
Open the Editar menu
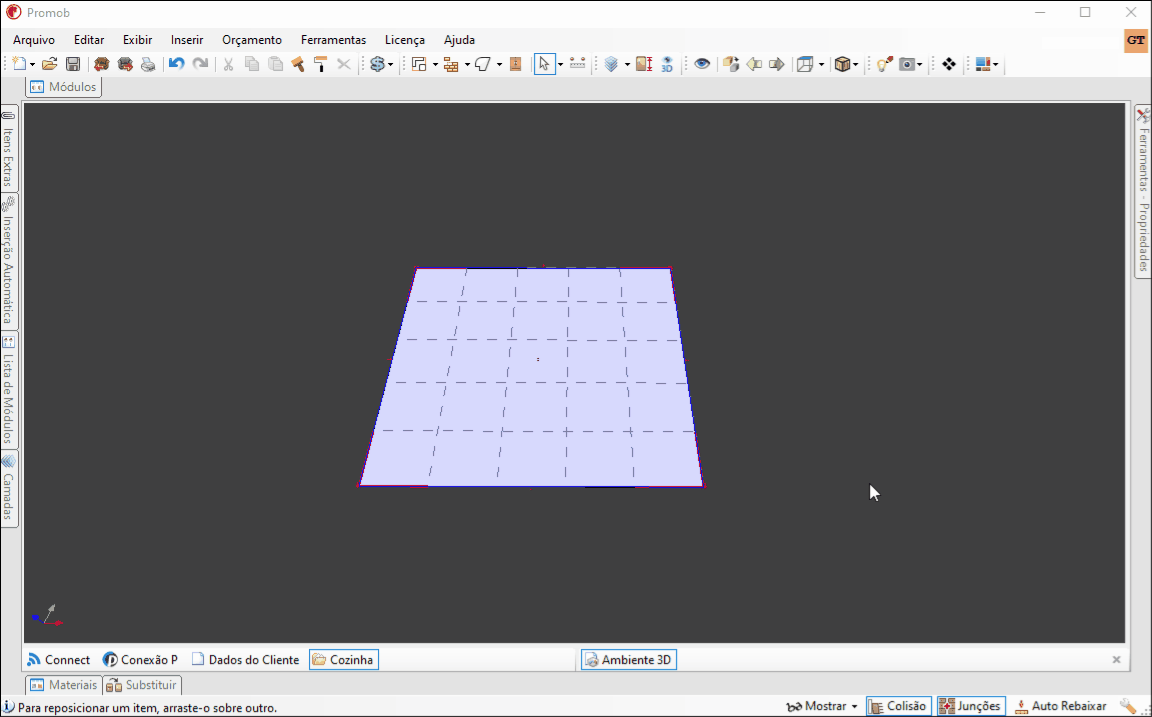coord(89,40)
